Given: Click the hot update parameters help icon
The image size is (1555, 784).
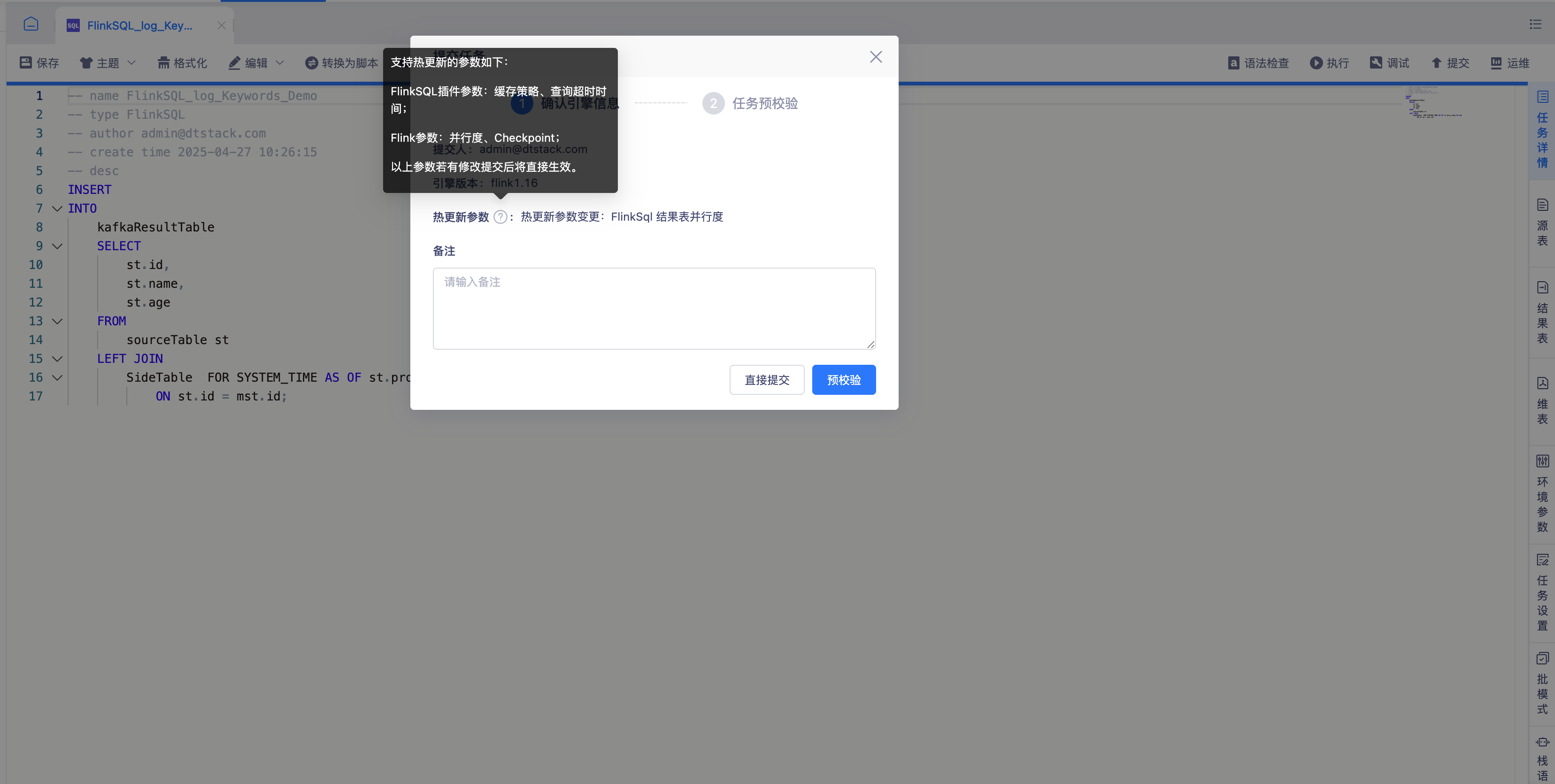Looking at the screenshot, I should pos(500,217).
